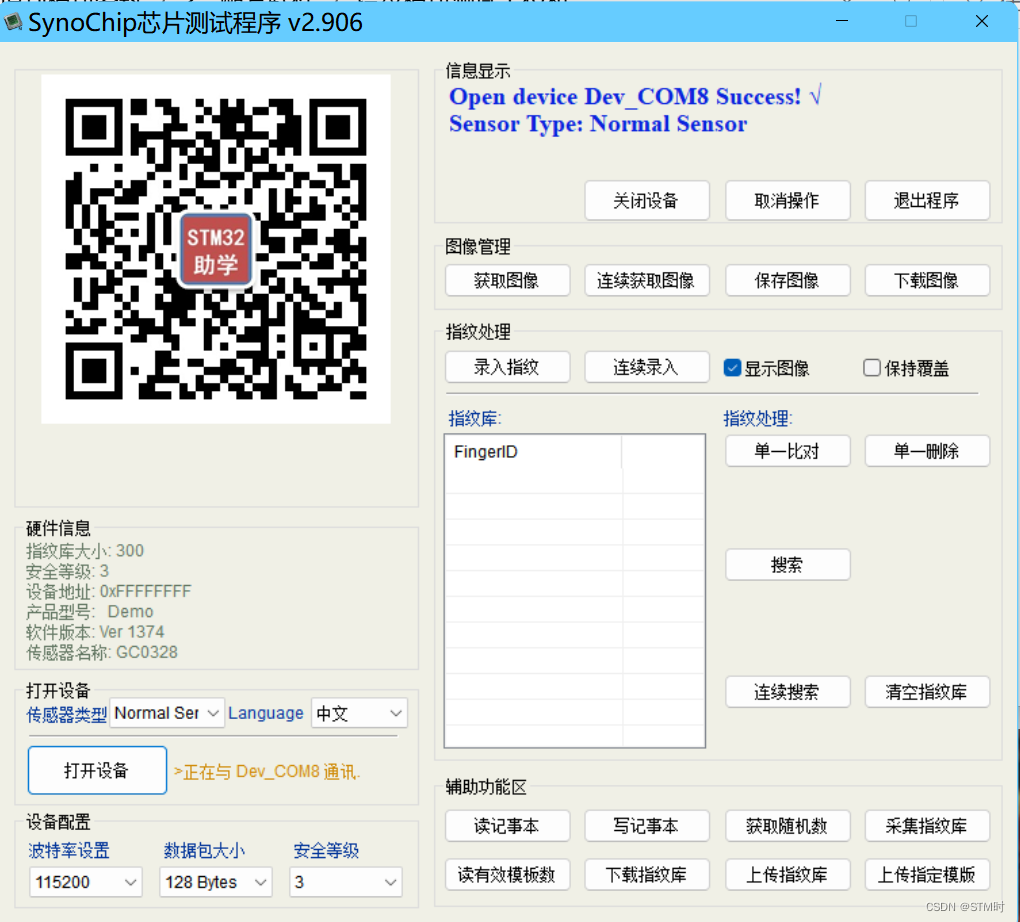
Task: Click the 清空指纹库 button
Action: 927,692
